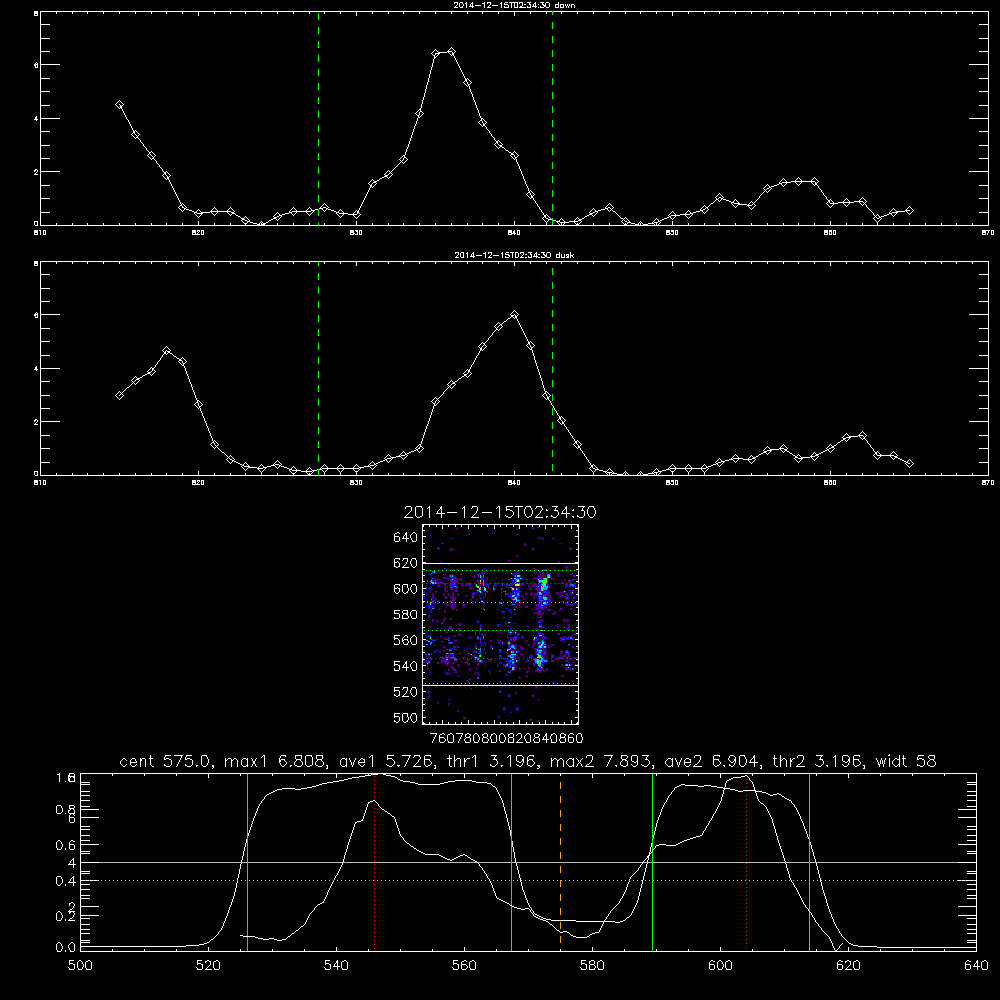Click the highest peak diamond in the dusk plot
This screenshot has height=1000, width=1000.
(x=515, y=314)
